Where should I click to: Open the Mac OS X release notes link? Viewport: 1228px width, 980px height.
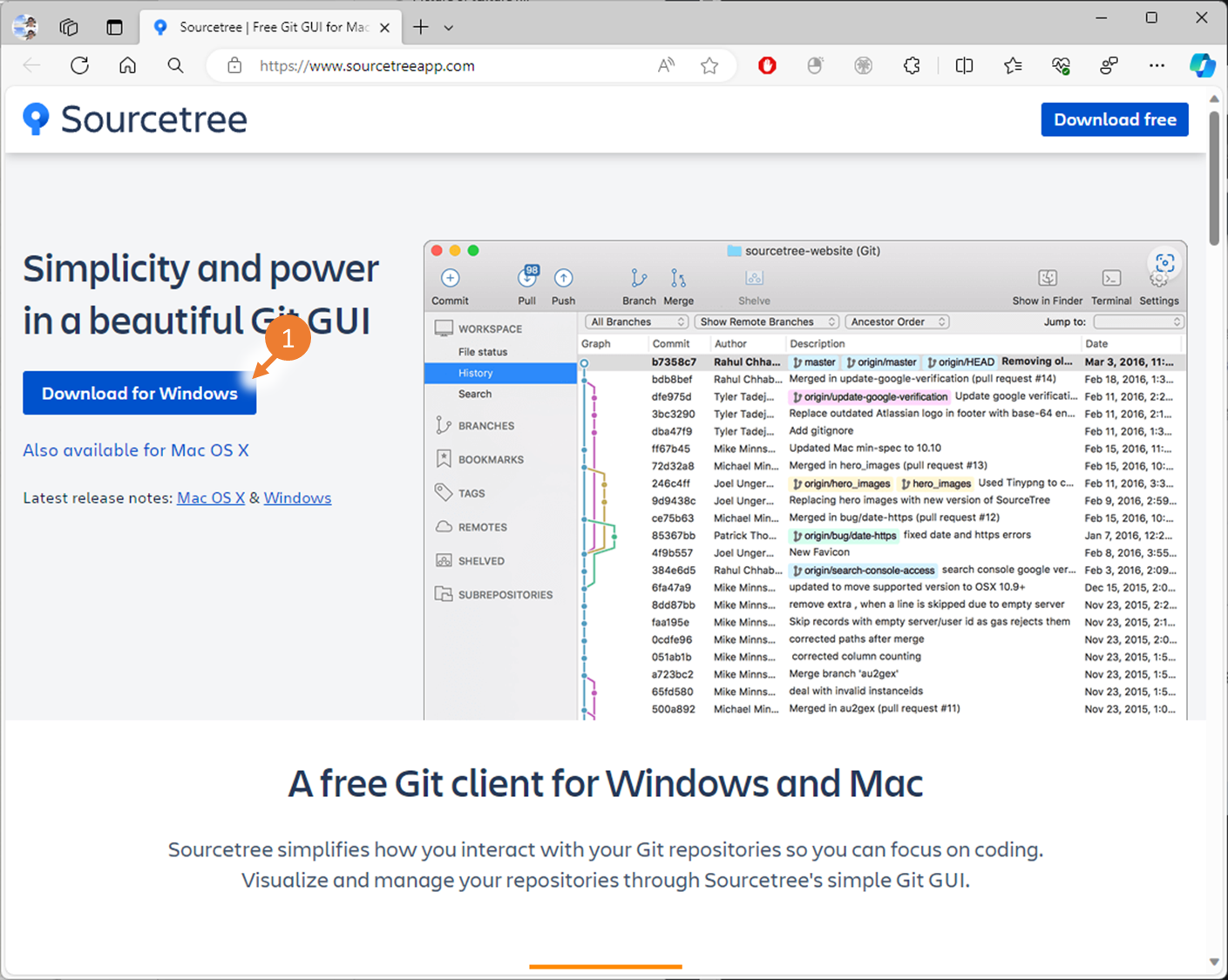pyautogui.click(x=211, y=497)
